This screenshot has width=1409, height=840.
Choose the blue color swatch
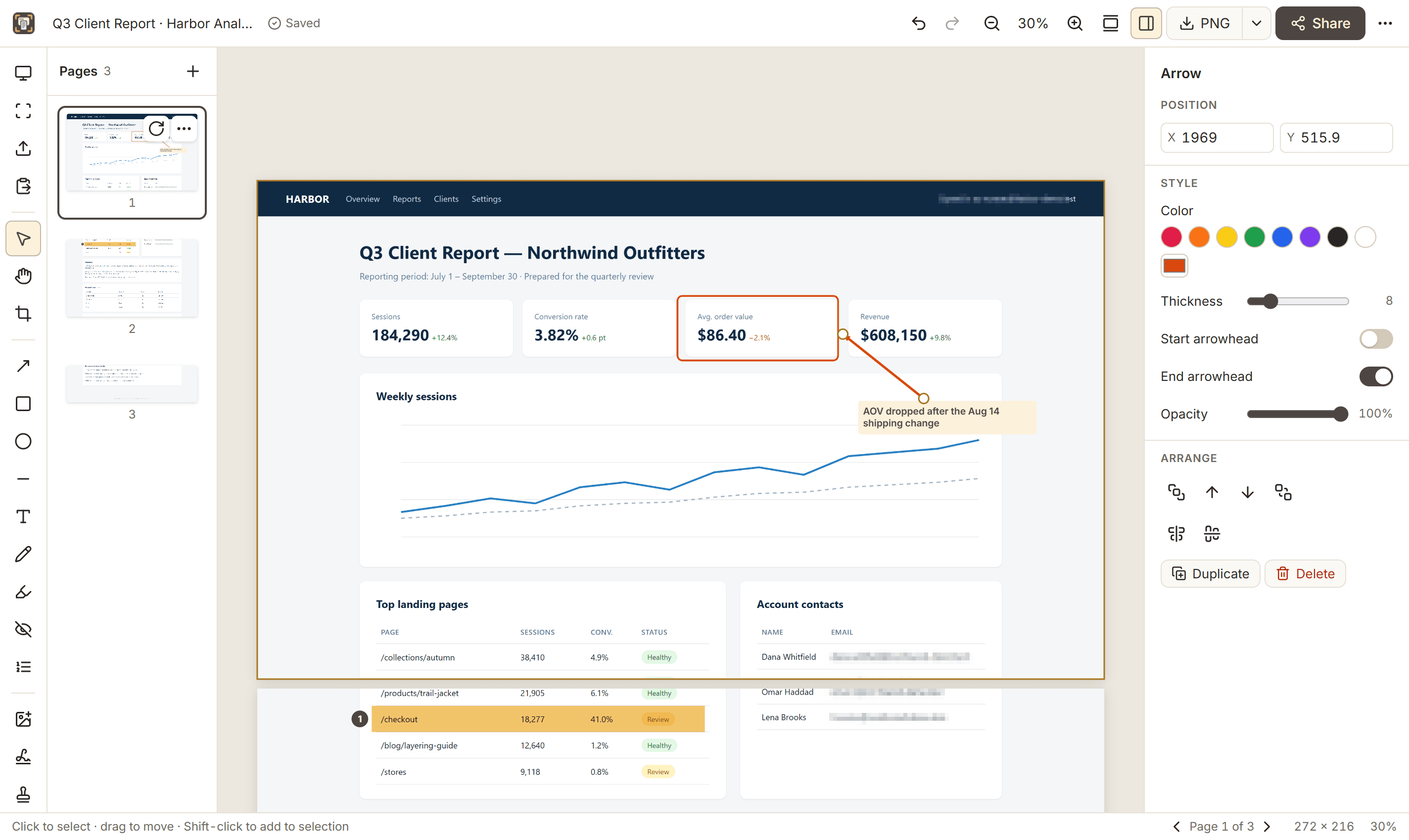pyautogui.click(x=1282, y=237)
